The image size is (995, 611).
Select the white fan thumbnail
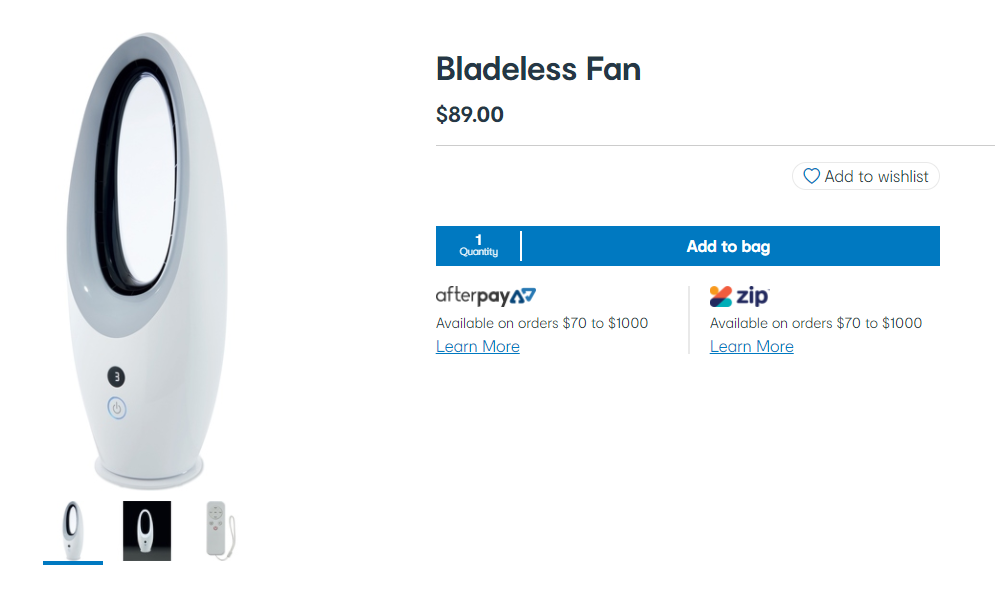pos(73,529)
